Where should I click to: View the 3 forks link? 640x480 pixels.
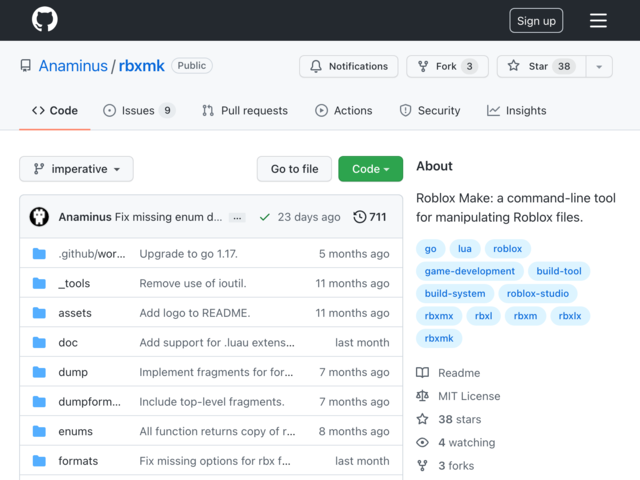tap(445, 466)
